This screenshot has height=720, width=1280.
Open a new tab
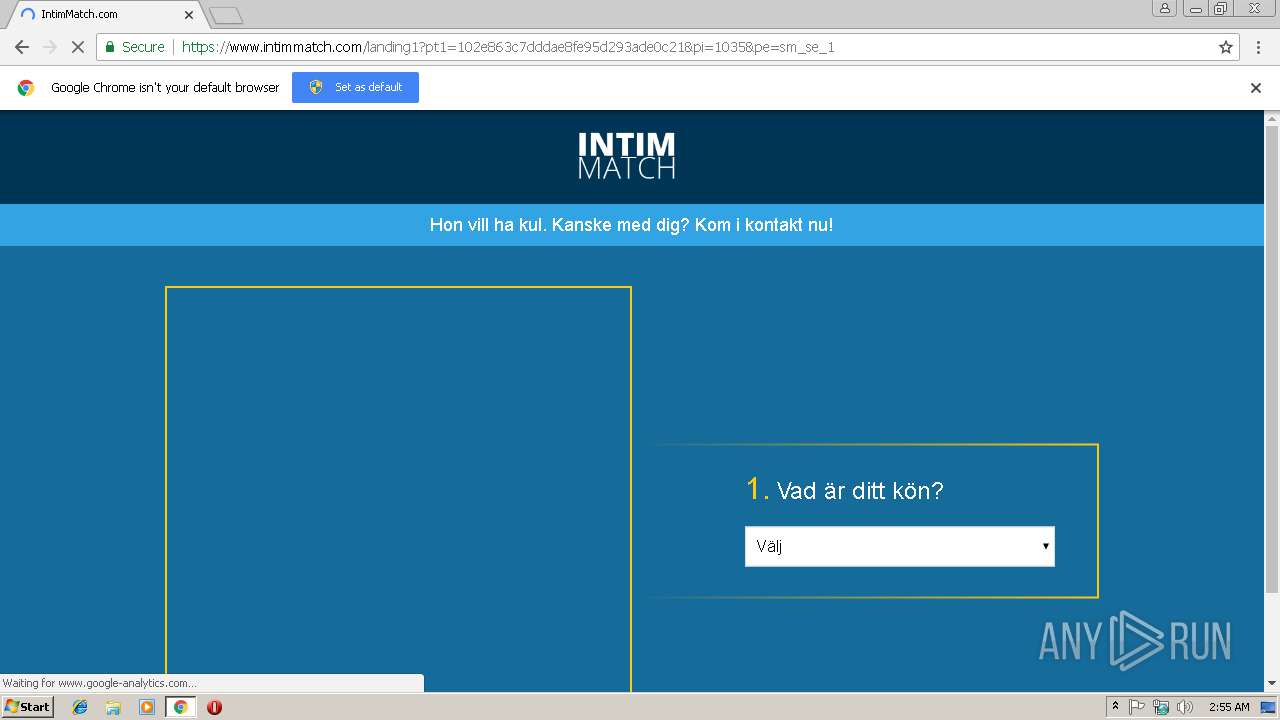coord(226,15)
